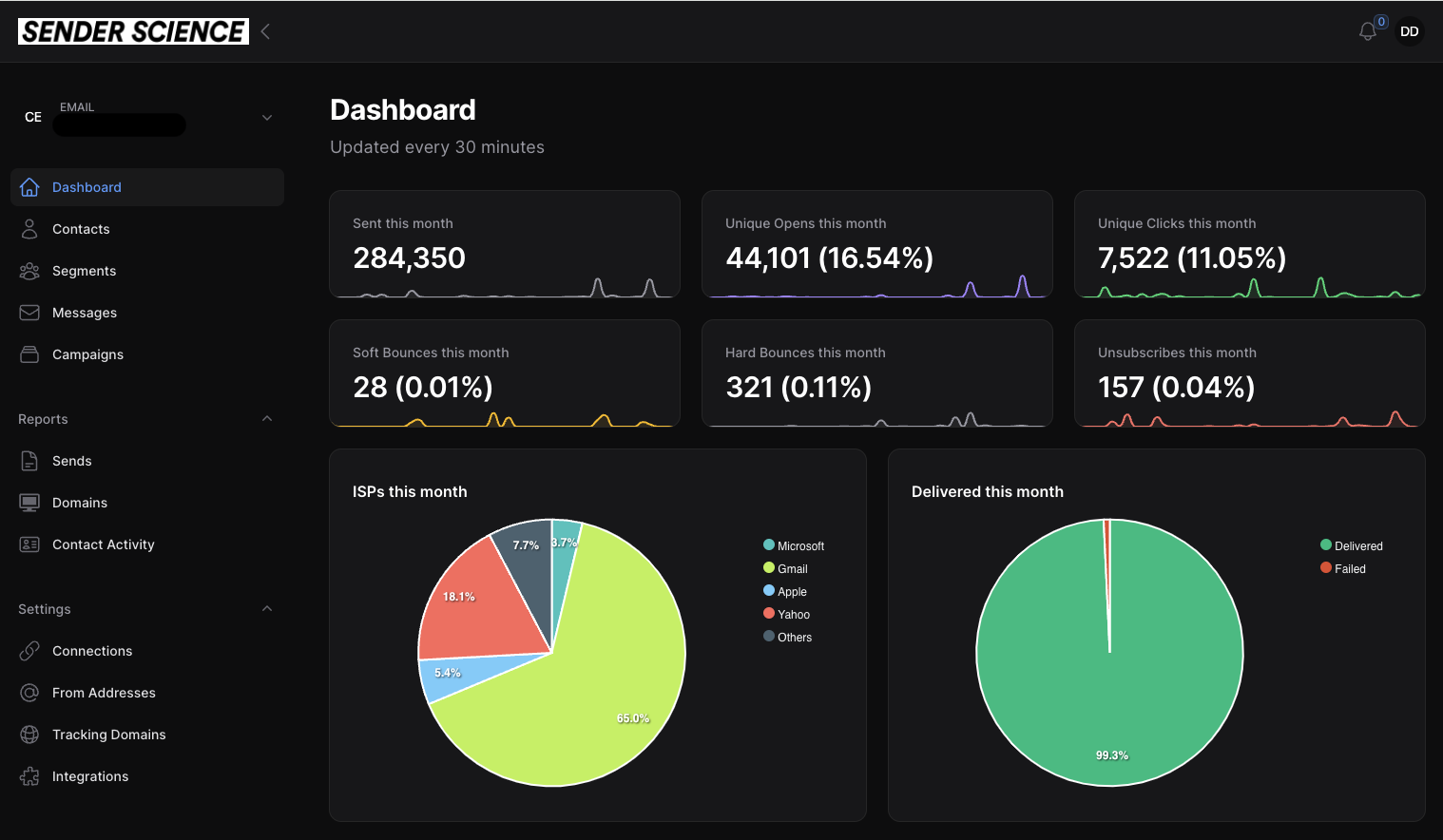
Task: Open the email account dropdown
Action: (x=267, y=118)
